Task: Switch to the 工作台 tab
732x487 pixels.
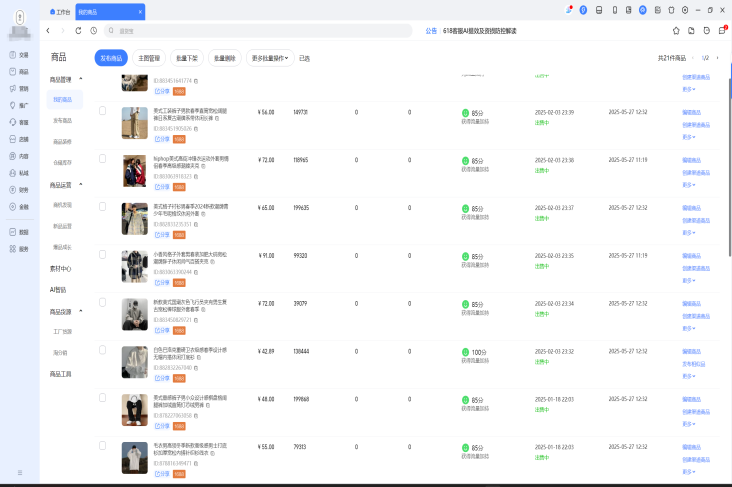Action: pyautogui.click(x=61, y=11)
